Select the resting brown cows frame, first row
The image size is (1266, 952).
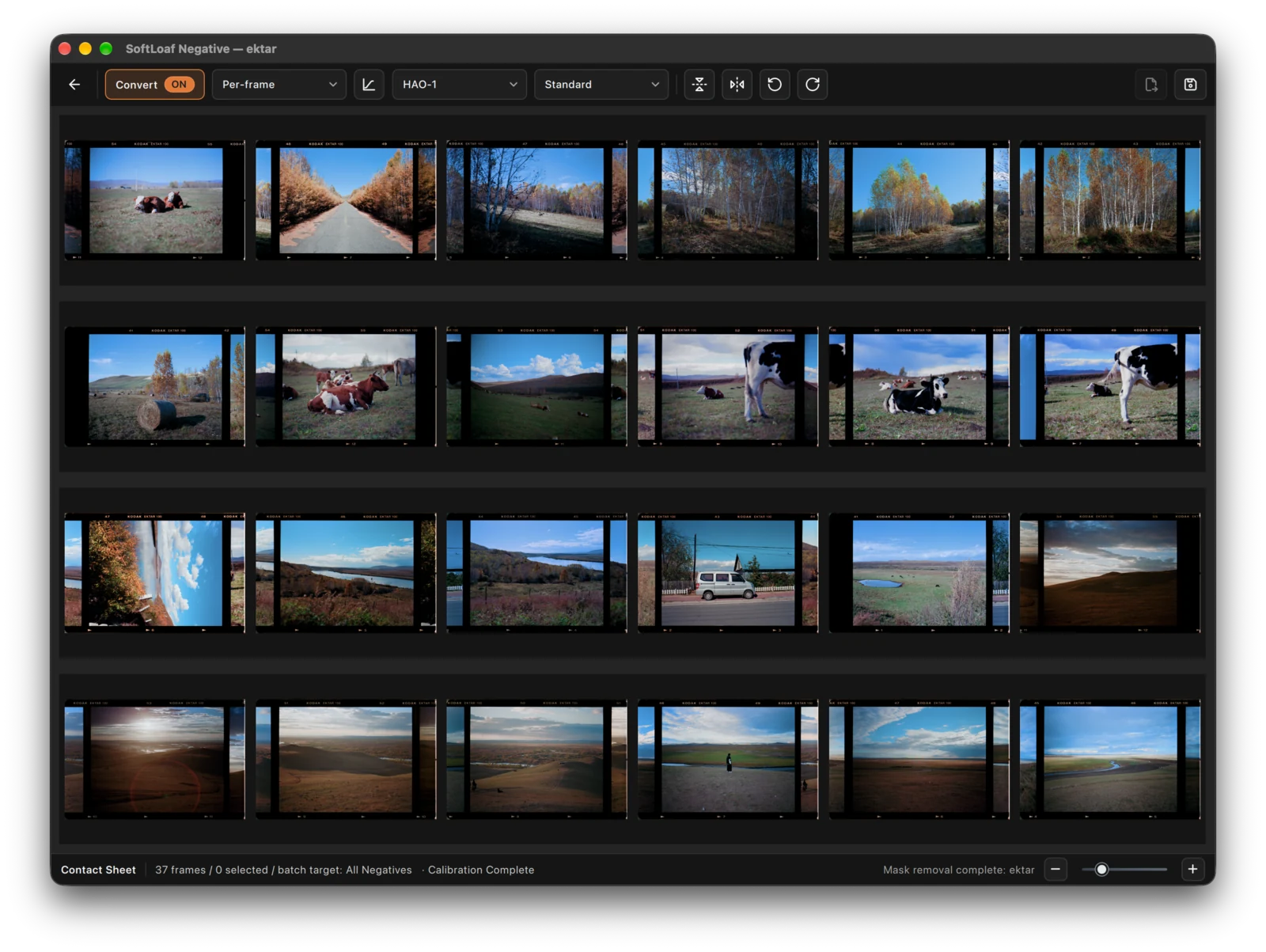155,200
